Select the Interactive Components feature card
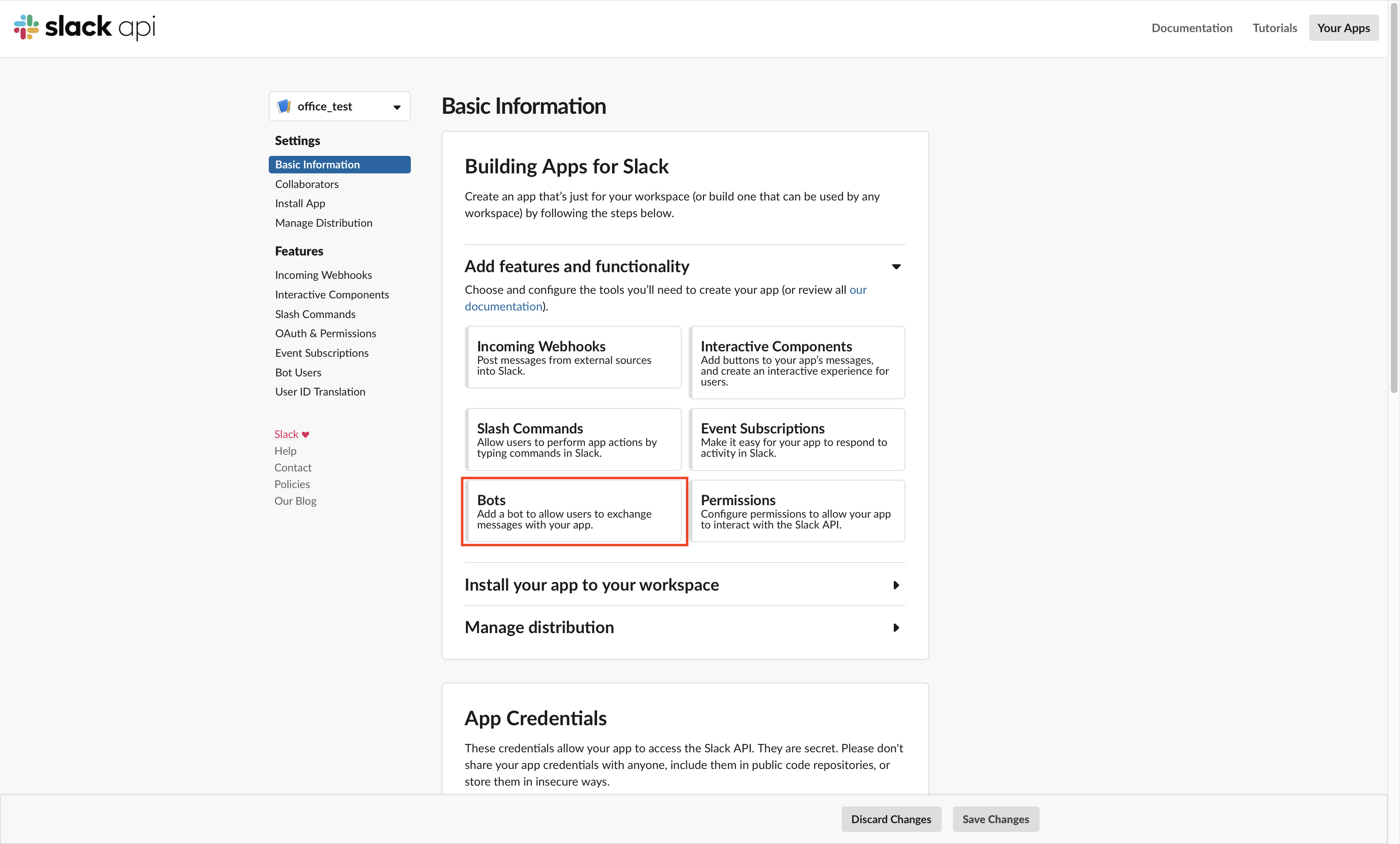This screenshot has height=844, width=1400. (x=797, y=363)
